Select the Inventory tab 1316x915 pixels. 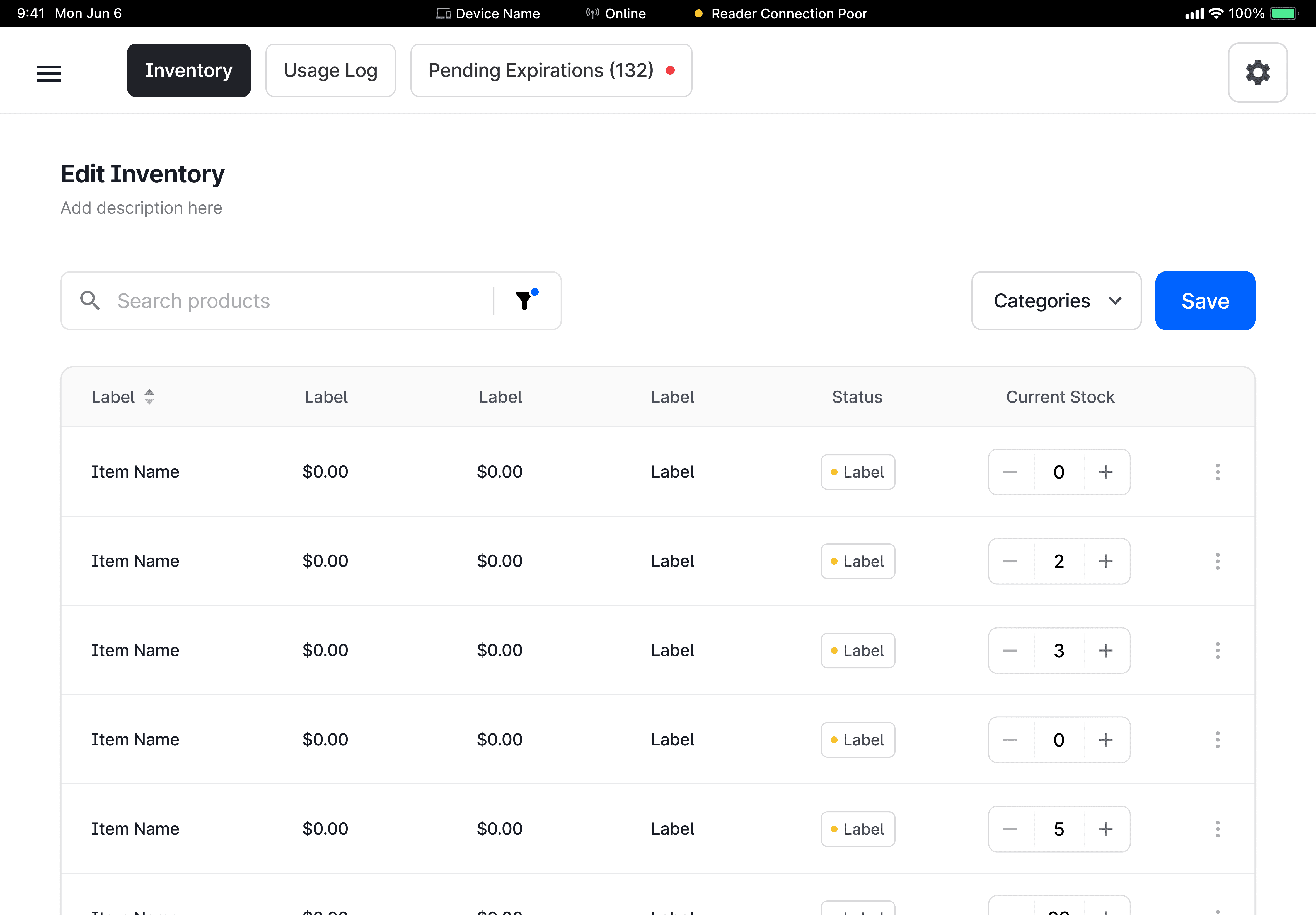coord(188,71)
